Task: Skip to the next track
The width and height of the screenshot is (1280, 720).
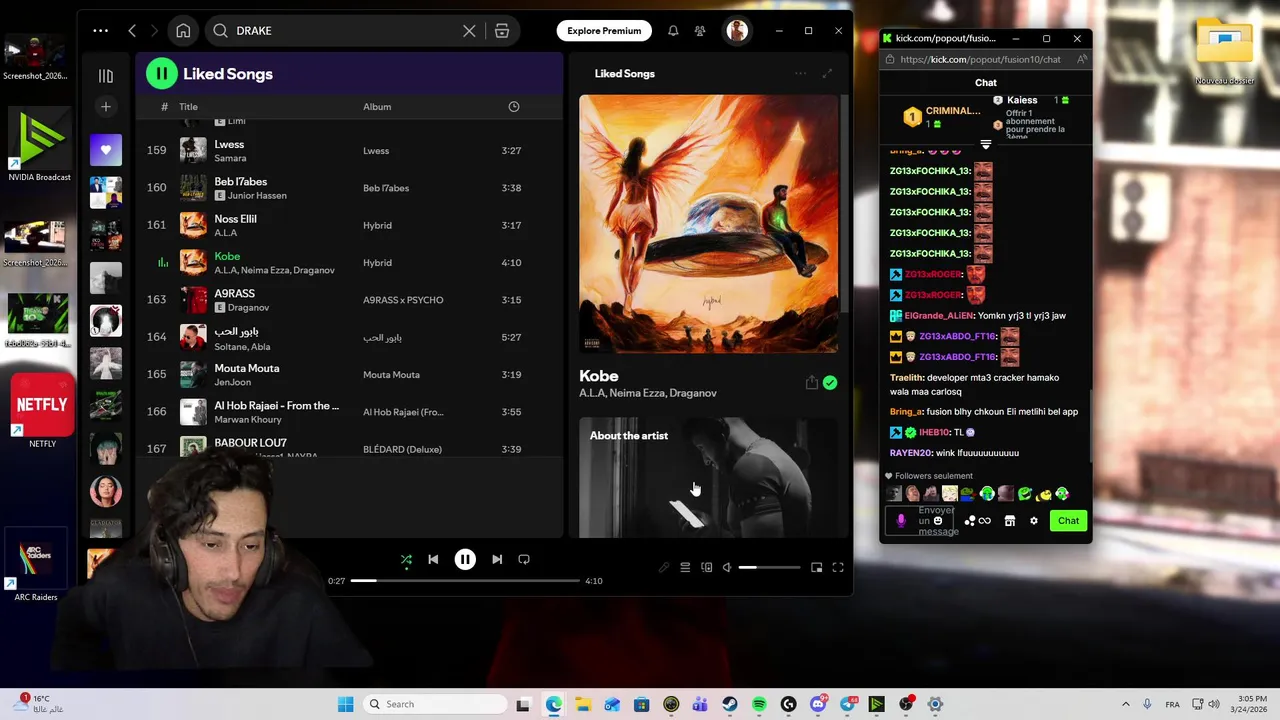Action: pyautogui.click(x=497, y=559)
